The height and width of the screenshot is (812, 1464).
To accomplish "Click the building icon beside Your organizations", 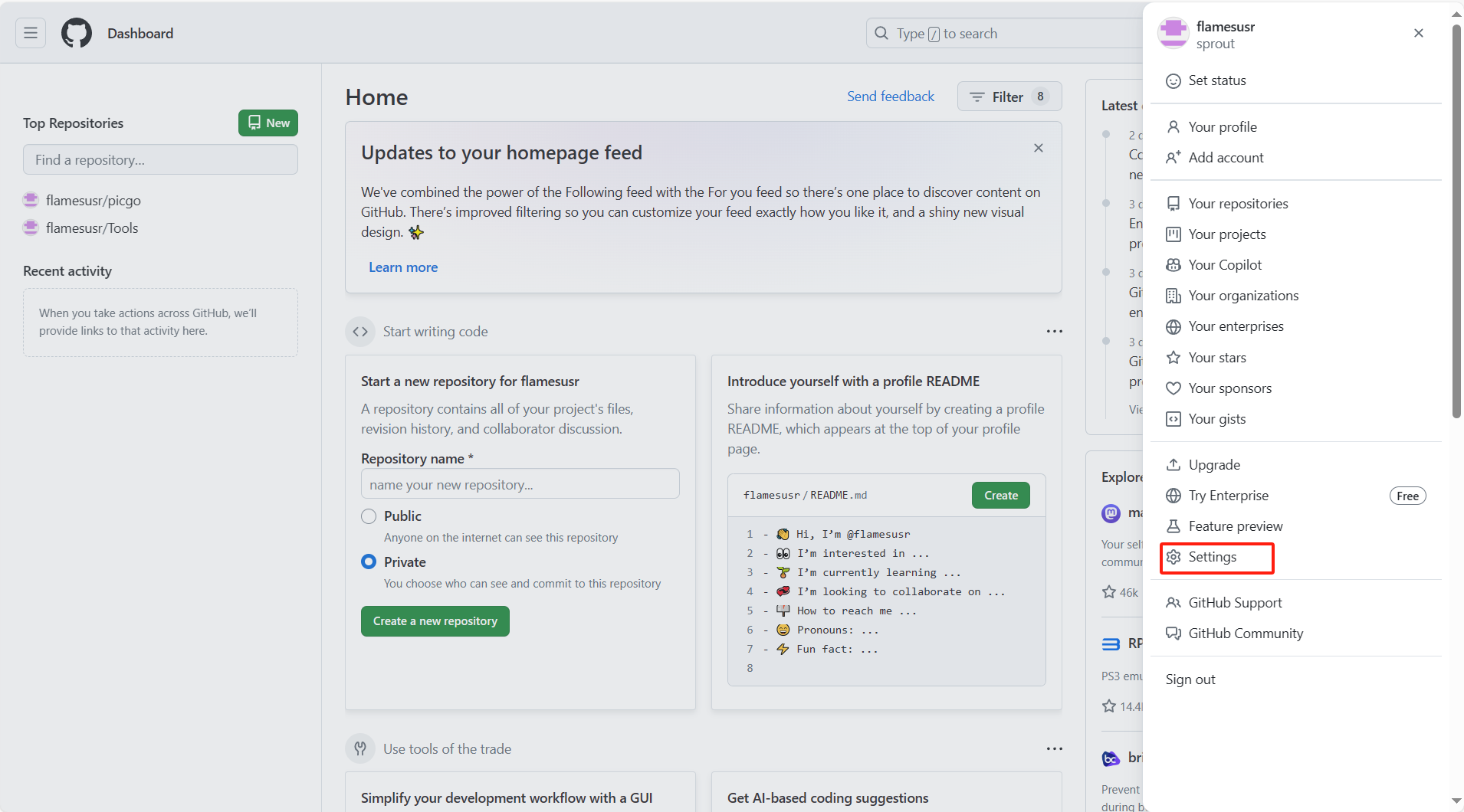I will 1173,296.
